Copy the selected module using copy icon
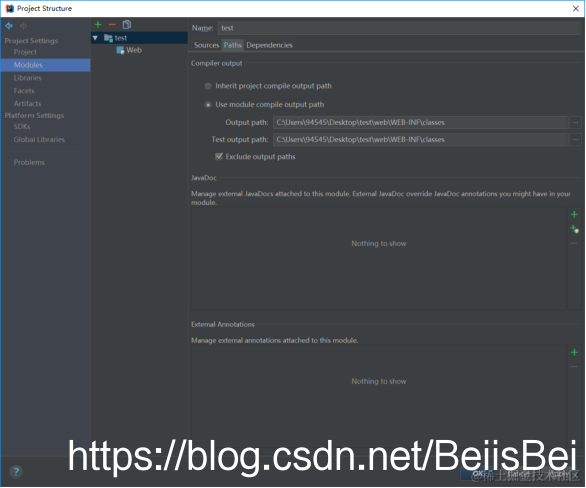The height and width of the screenshot is (488, 586). click(x=127, y=25)
